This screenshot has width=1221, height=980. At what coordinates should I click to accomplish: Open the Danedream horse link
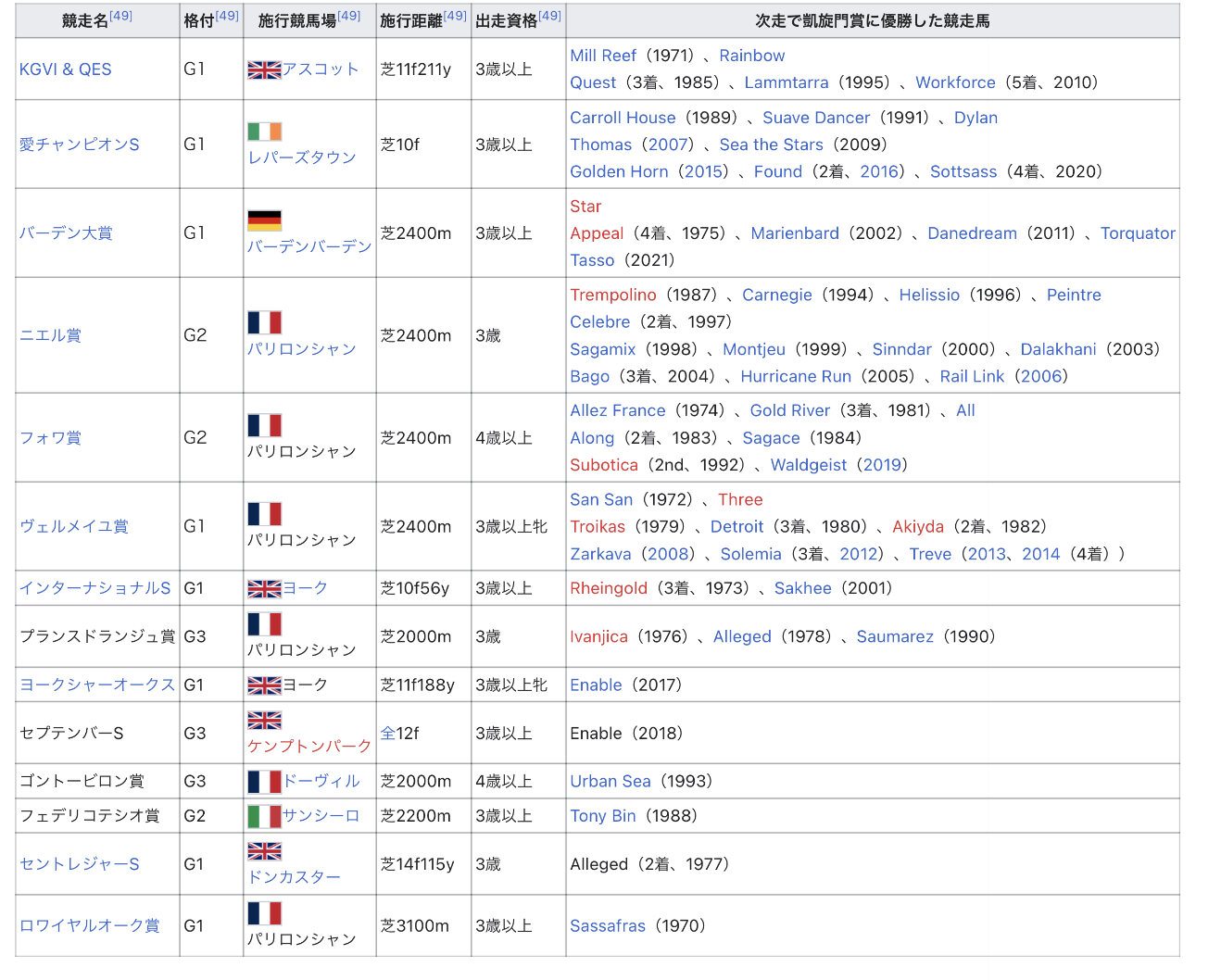tap(972, 233)
